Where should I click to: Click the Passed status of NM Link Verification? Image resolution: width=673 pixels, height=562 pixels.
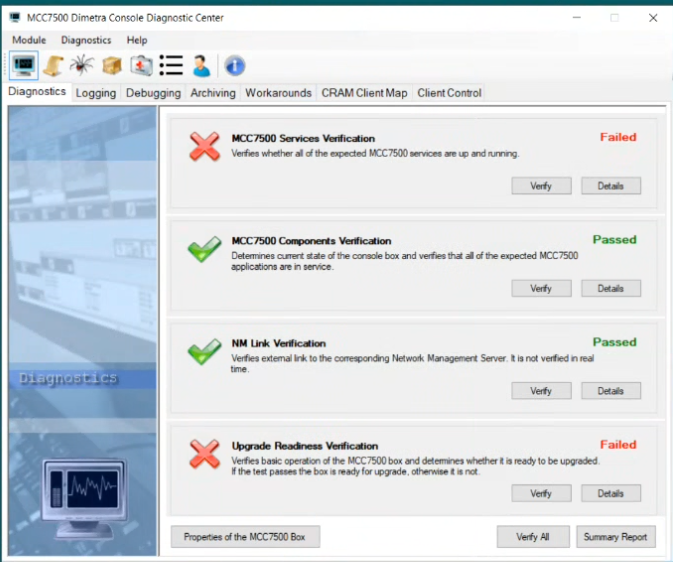[x=615, y=342]
